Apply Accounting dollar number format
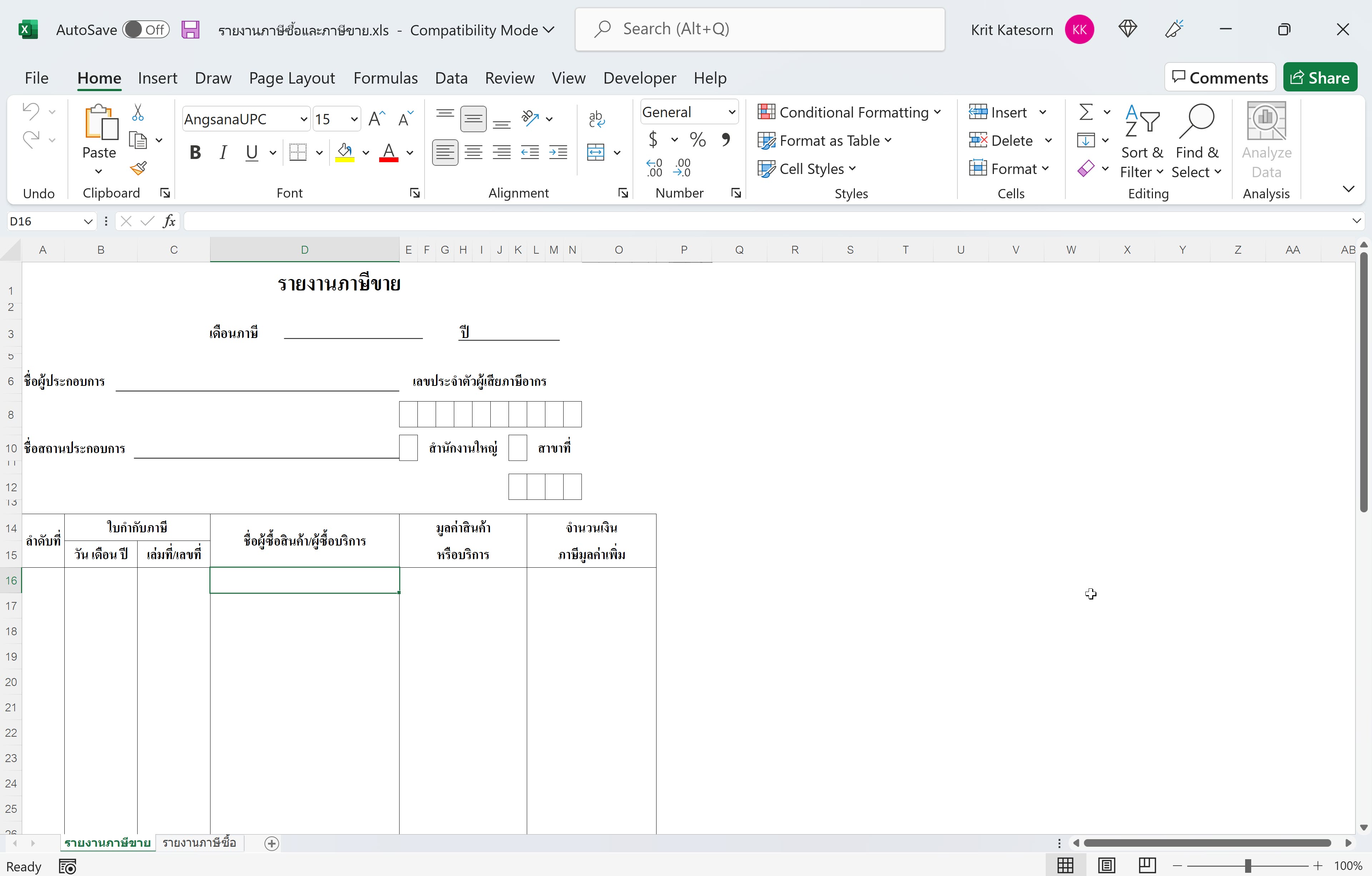Viewport: 1372px width, 876px height. (x=654, y=140)
